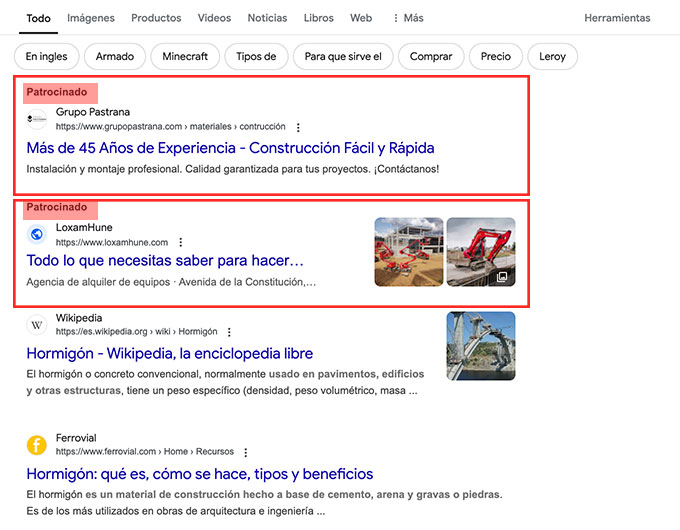
Task: Select the 'En ingles' filter chip
Action: [x=47, y=56]
